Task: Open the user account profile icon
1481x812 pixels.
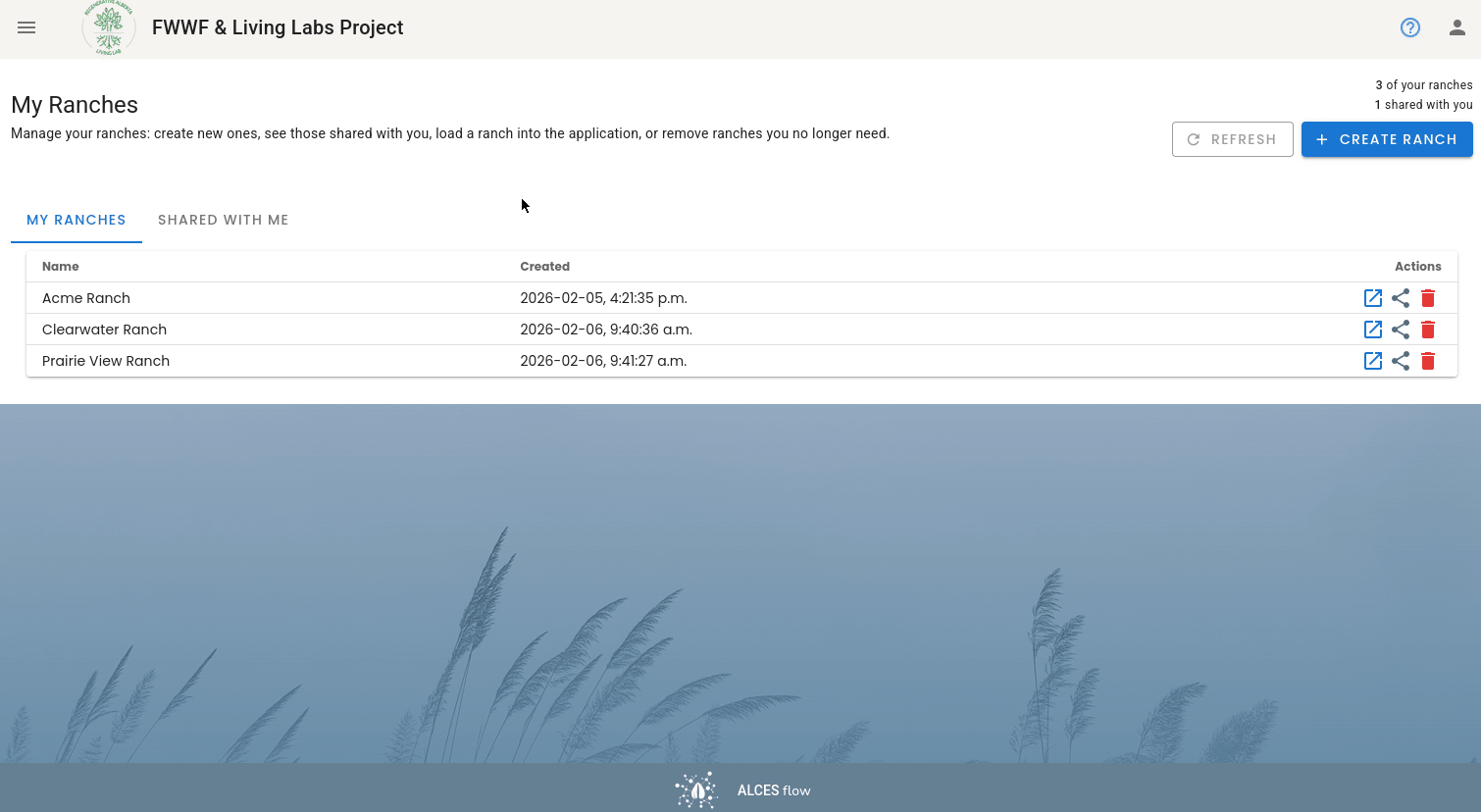Action: [1457, 27]
